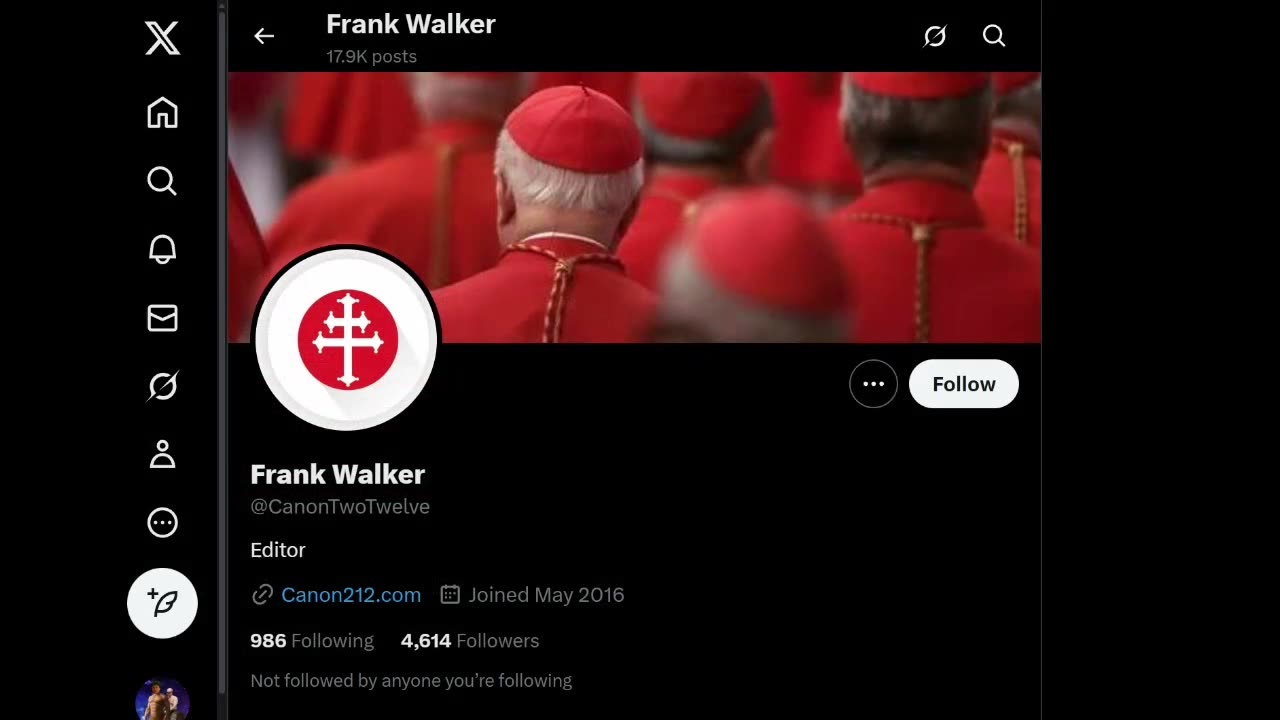Follow Frank Walker
The image size is (1280, 720).
click(964, 384)
